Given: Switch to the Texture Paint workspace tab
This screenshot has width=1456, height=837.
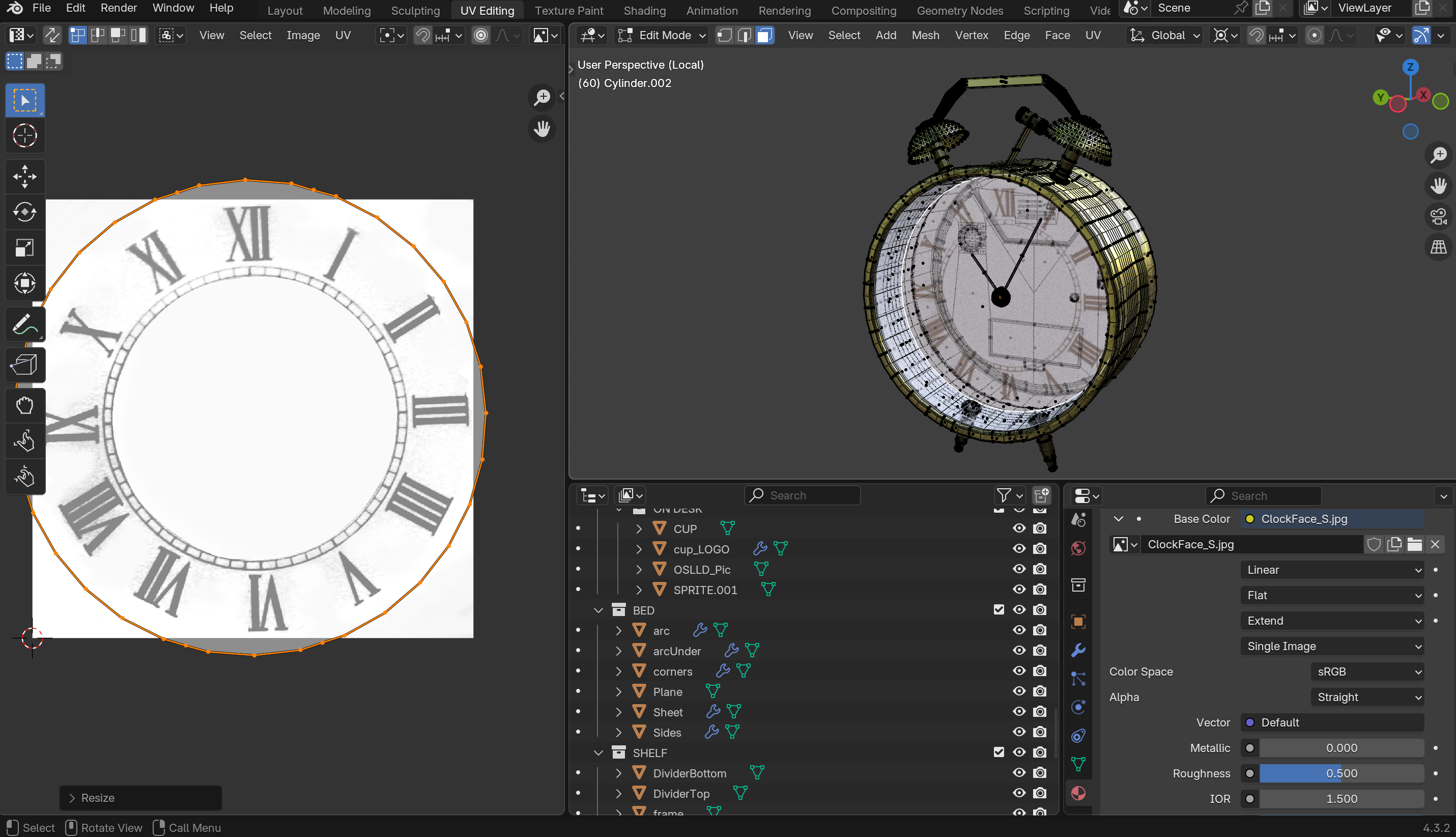Looking at the screenshot, I should tap(569, 10).
